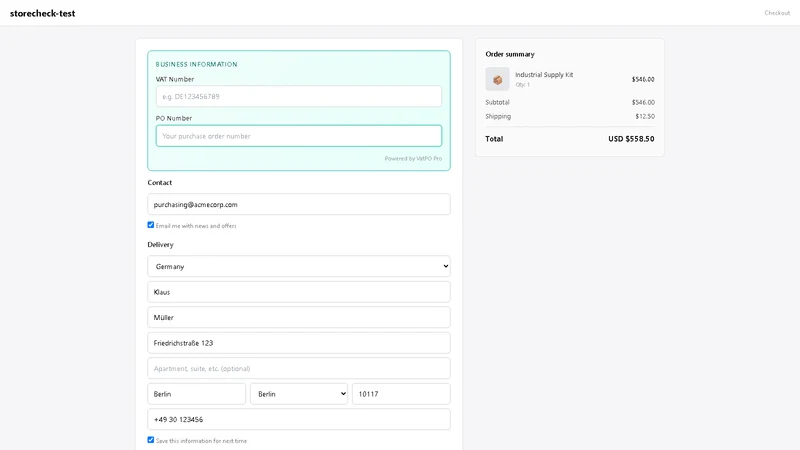Screen dimensions: 800x450
Task: Click the Apartment, suite optional field
Action: [x=298, y=368]
